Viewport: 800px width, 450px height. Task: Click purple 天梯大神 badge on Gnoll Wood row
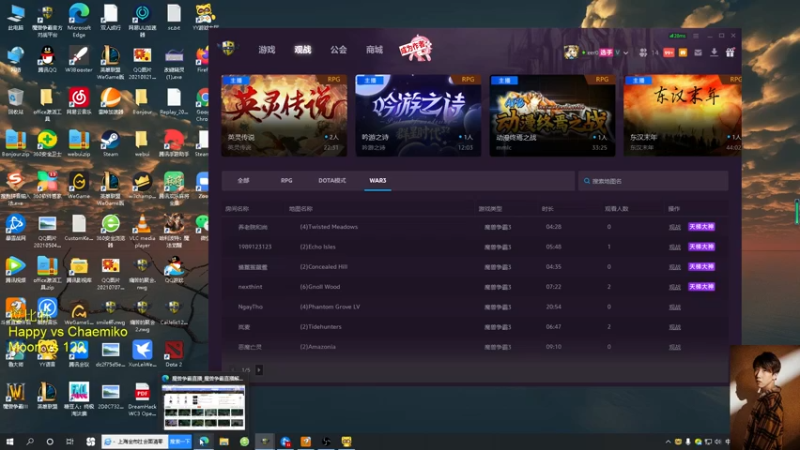point(701,287)
